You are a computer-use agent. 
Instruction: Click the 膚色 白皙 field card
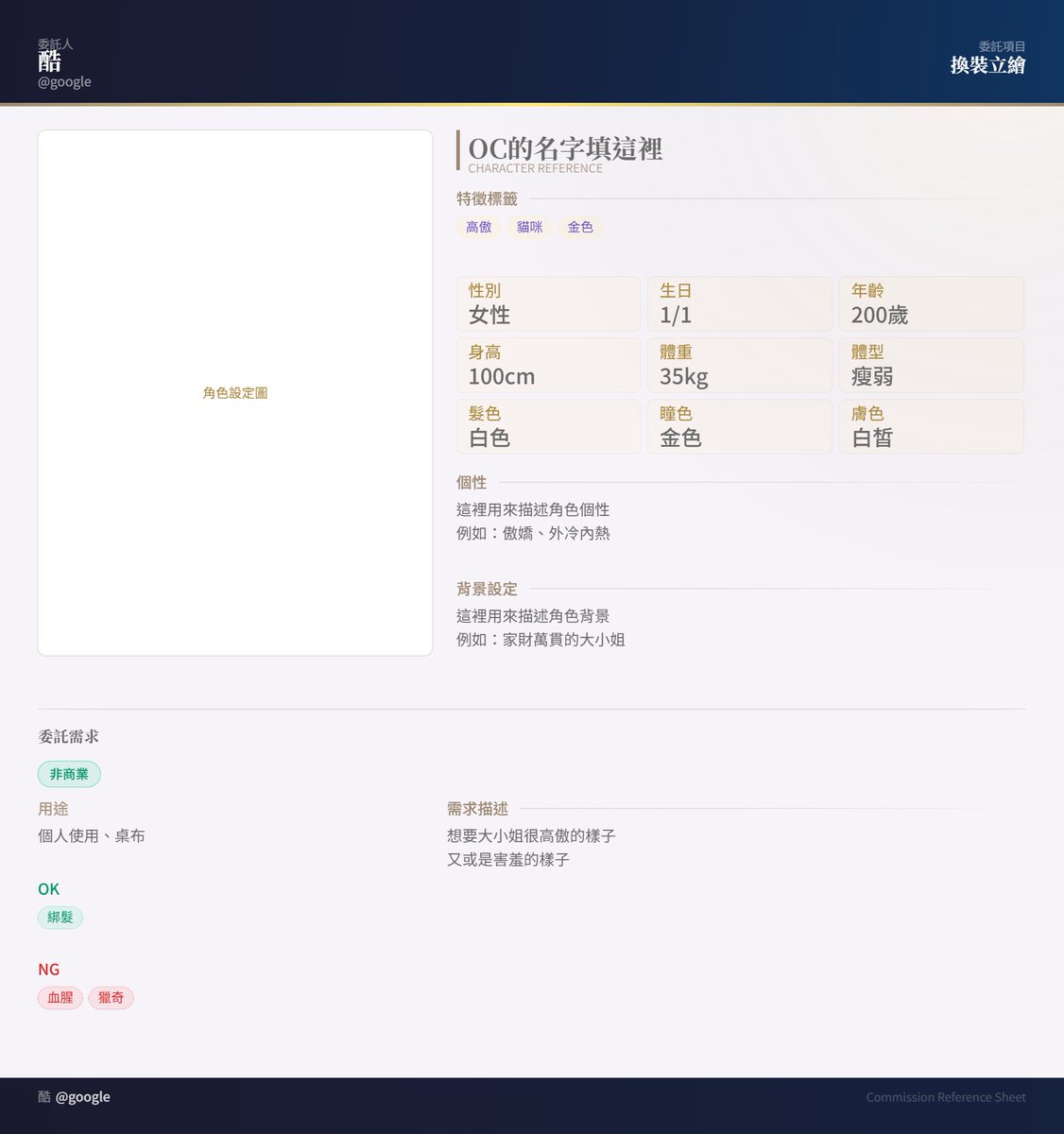[932, 426]
